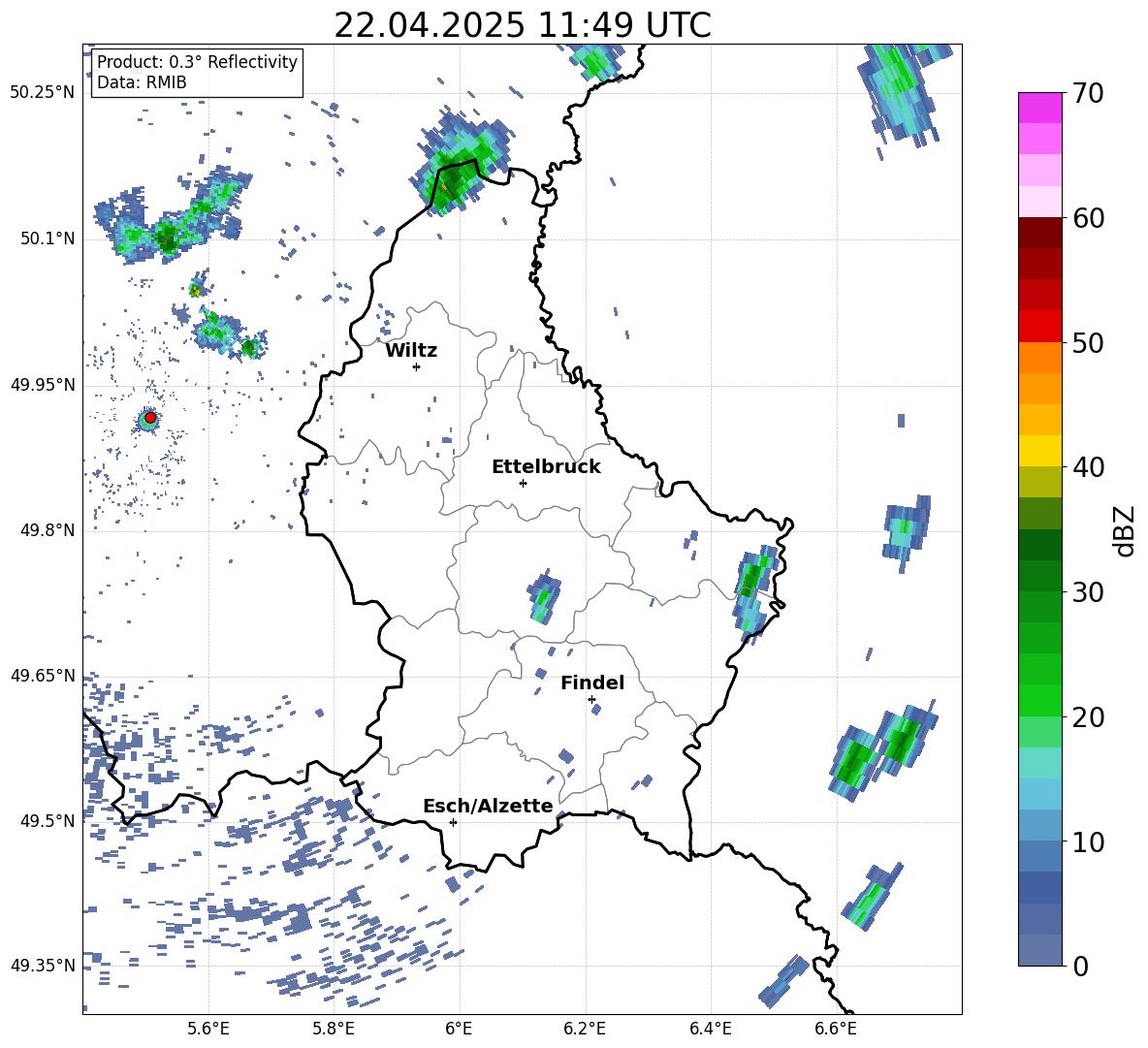Click the Ettelbruck city label
The height and width of the screenshot is (1048, 1148).
click(x=546, y=467)
